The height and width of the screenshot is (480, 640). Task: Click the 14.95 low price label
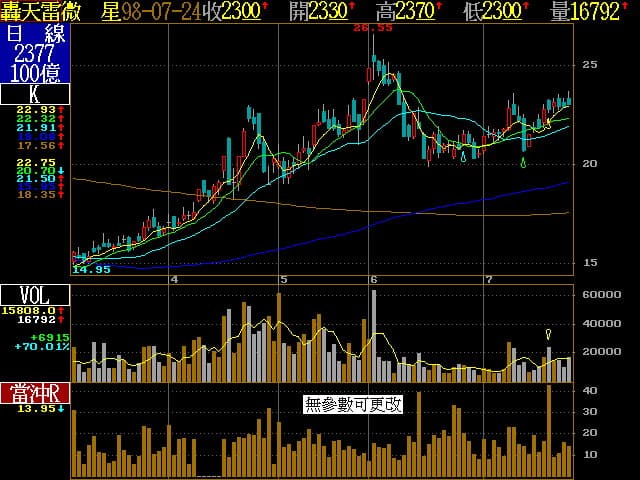[x=91, y=270]
